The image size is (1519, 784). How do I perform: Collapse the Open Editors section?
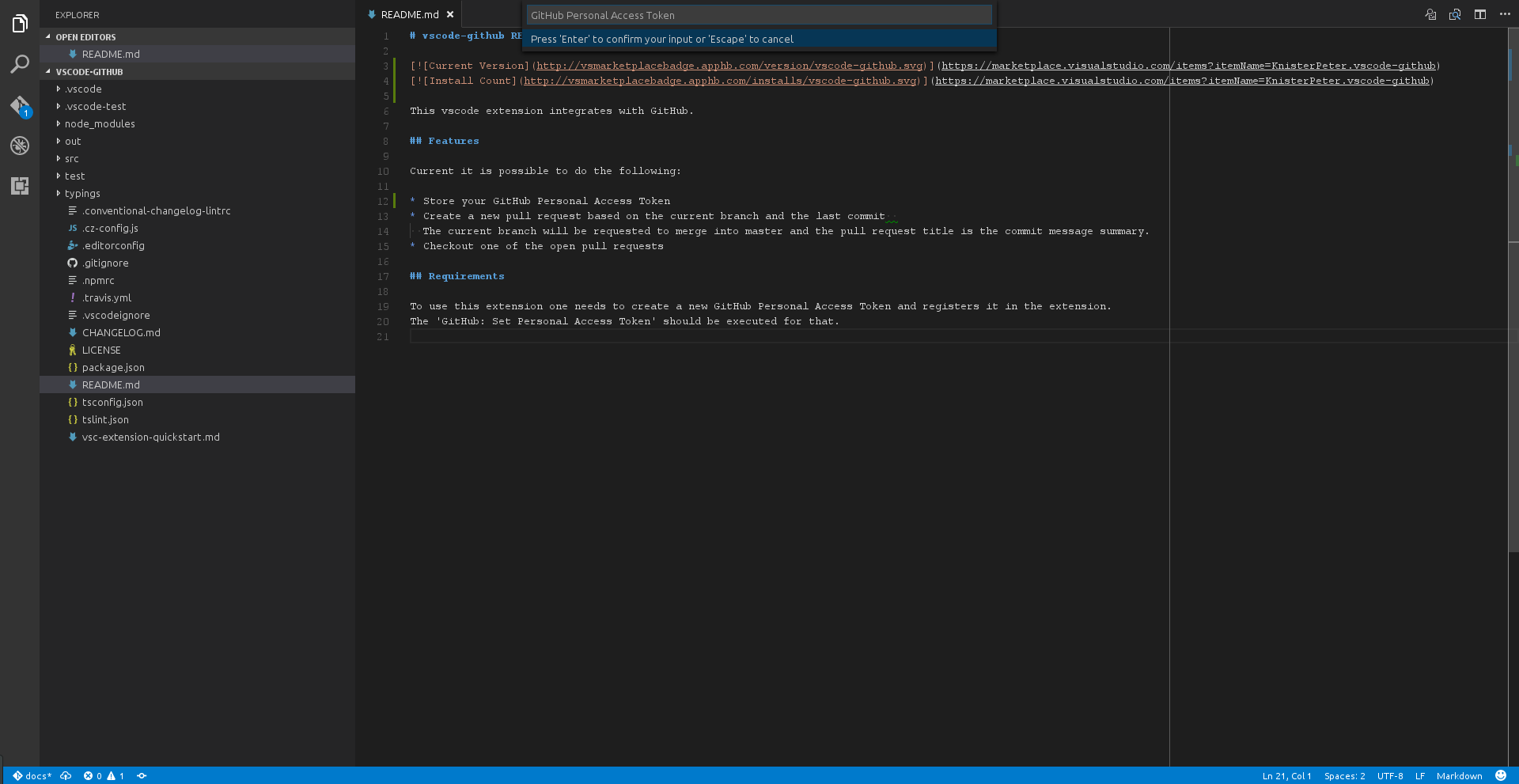(198, 36)
